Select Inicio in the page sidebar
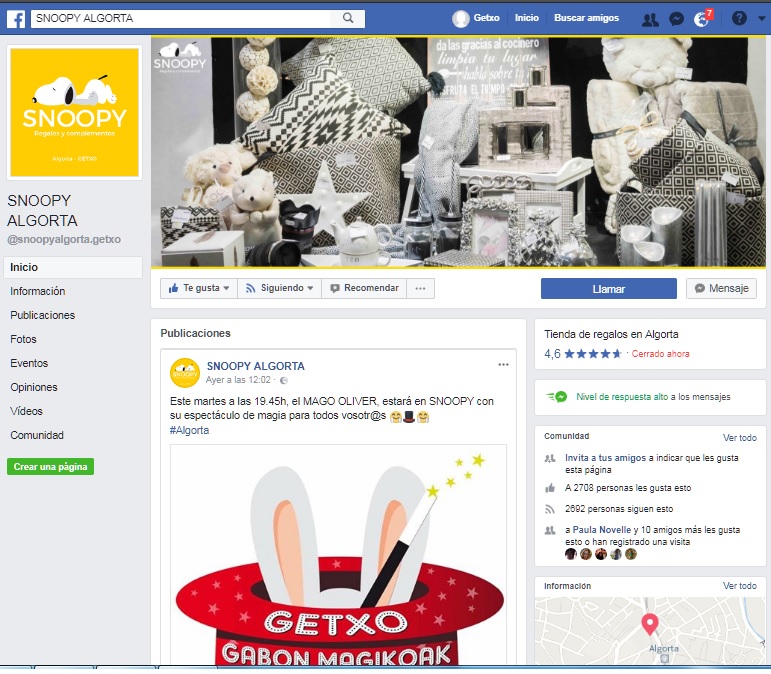This screenshot has width=771, height=674. coord(73,267)
